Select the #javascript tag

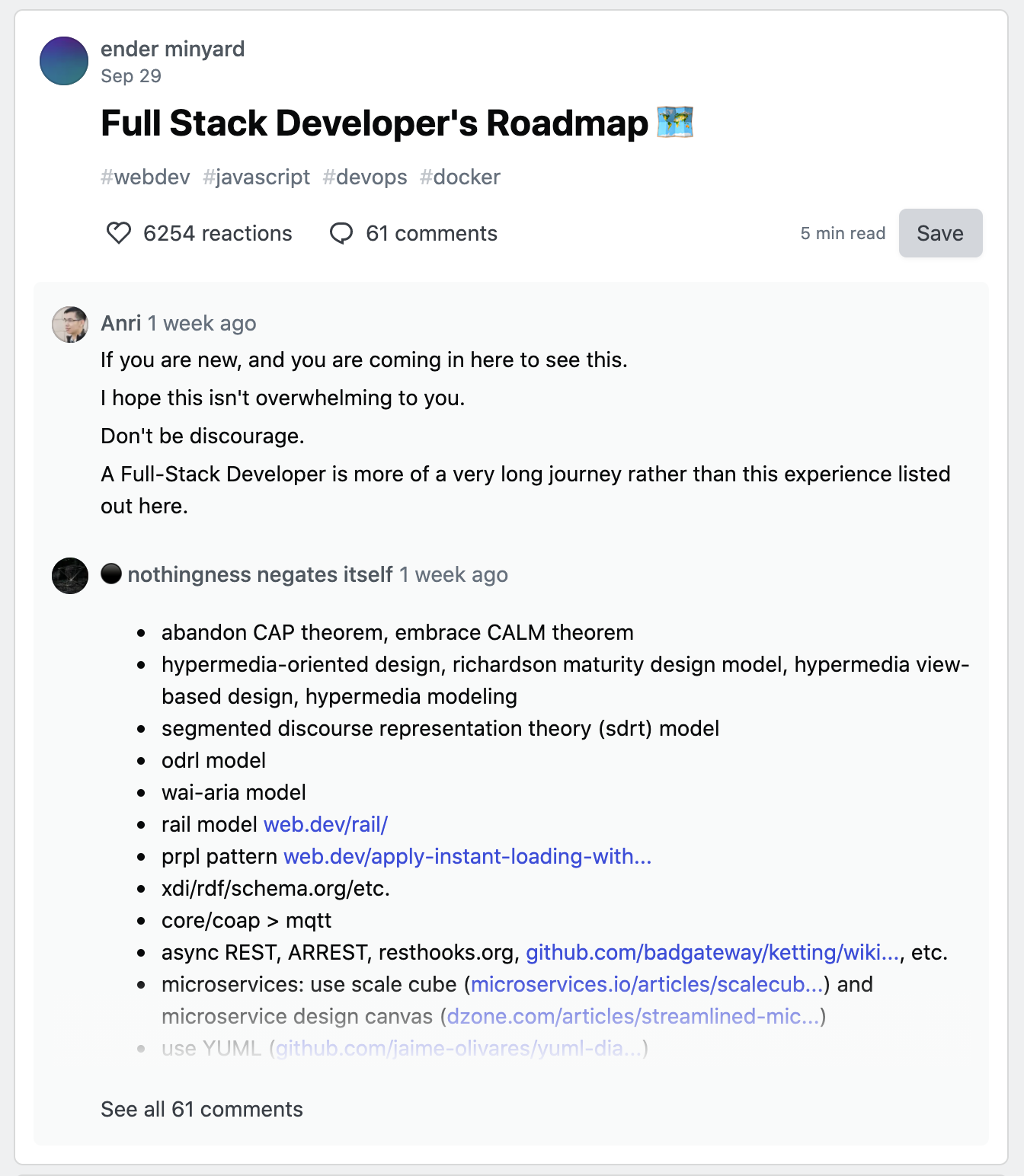tap(256, 177)
